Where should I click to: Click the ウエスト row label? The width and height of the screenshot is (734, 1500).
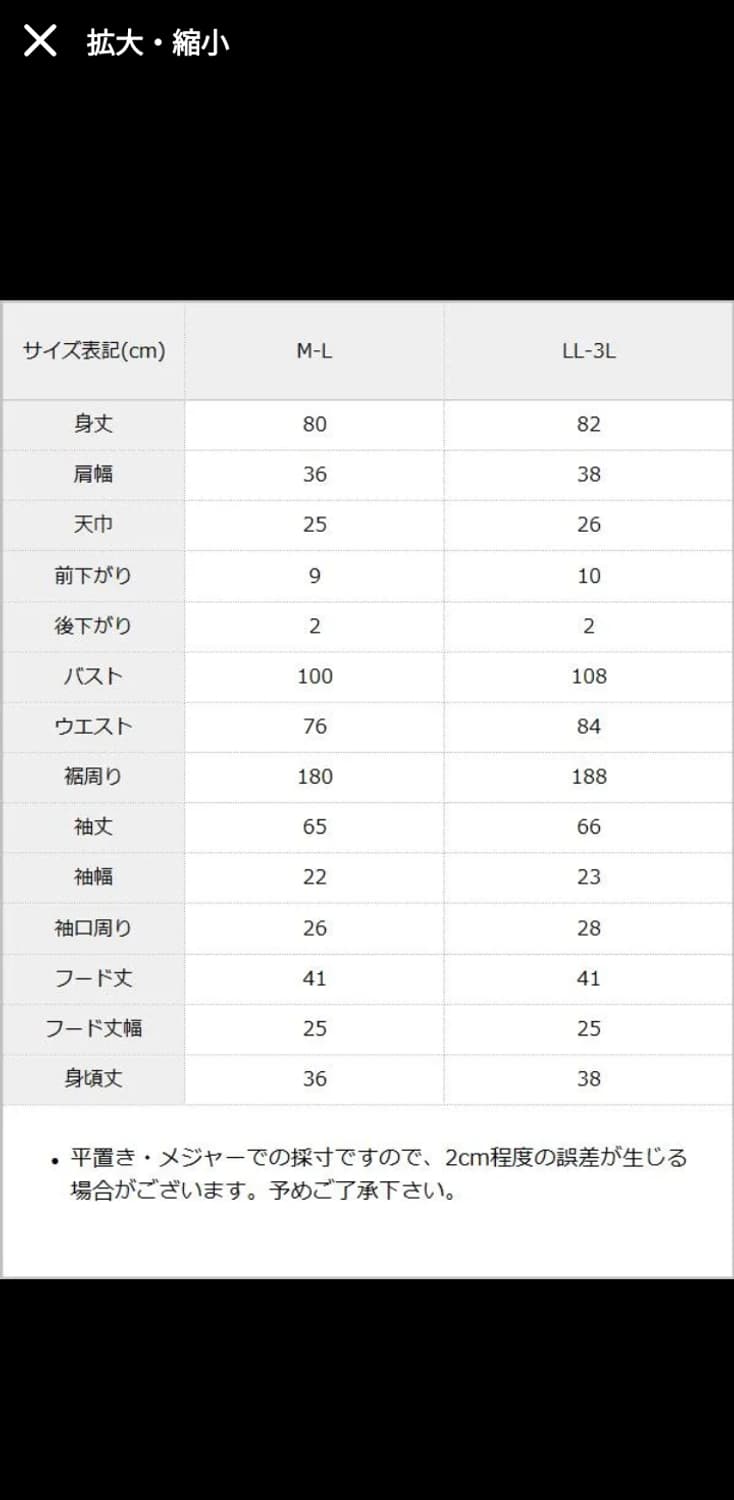tap(94, 727)
